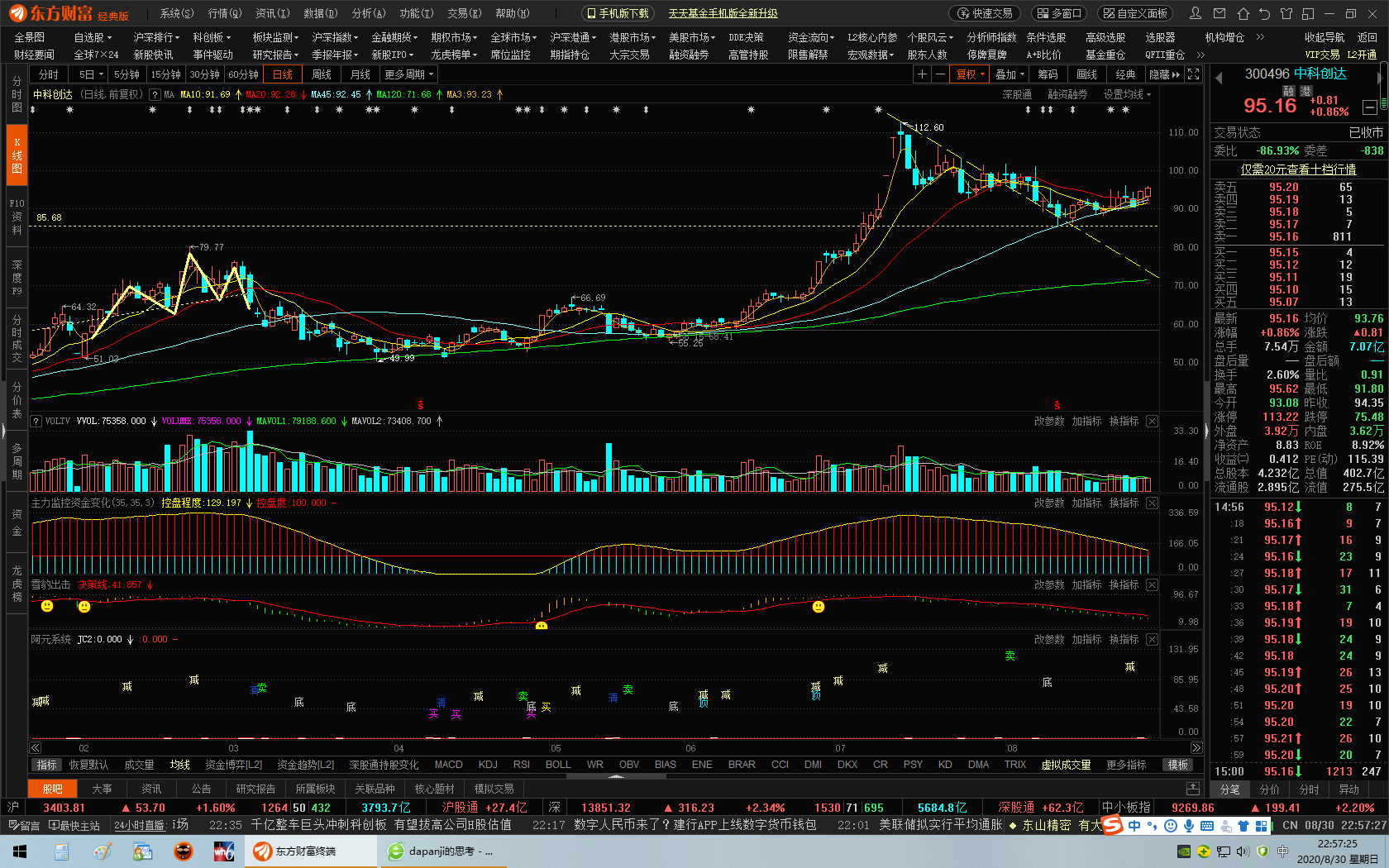Open the user account icon
The width and height of the screenshot is (1389, 868).
(1196, 13)
